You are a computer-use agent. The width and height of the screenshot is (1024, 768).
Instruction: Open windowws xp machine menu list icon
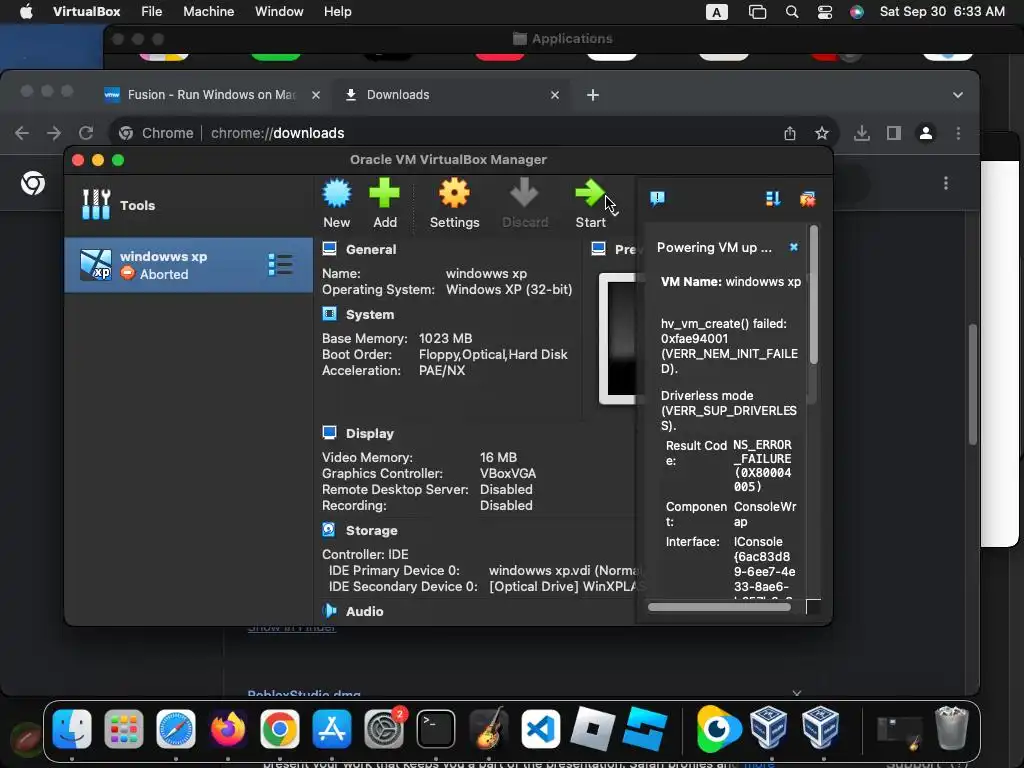point(280,265)
